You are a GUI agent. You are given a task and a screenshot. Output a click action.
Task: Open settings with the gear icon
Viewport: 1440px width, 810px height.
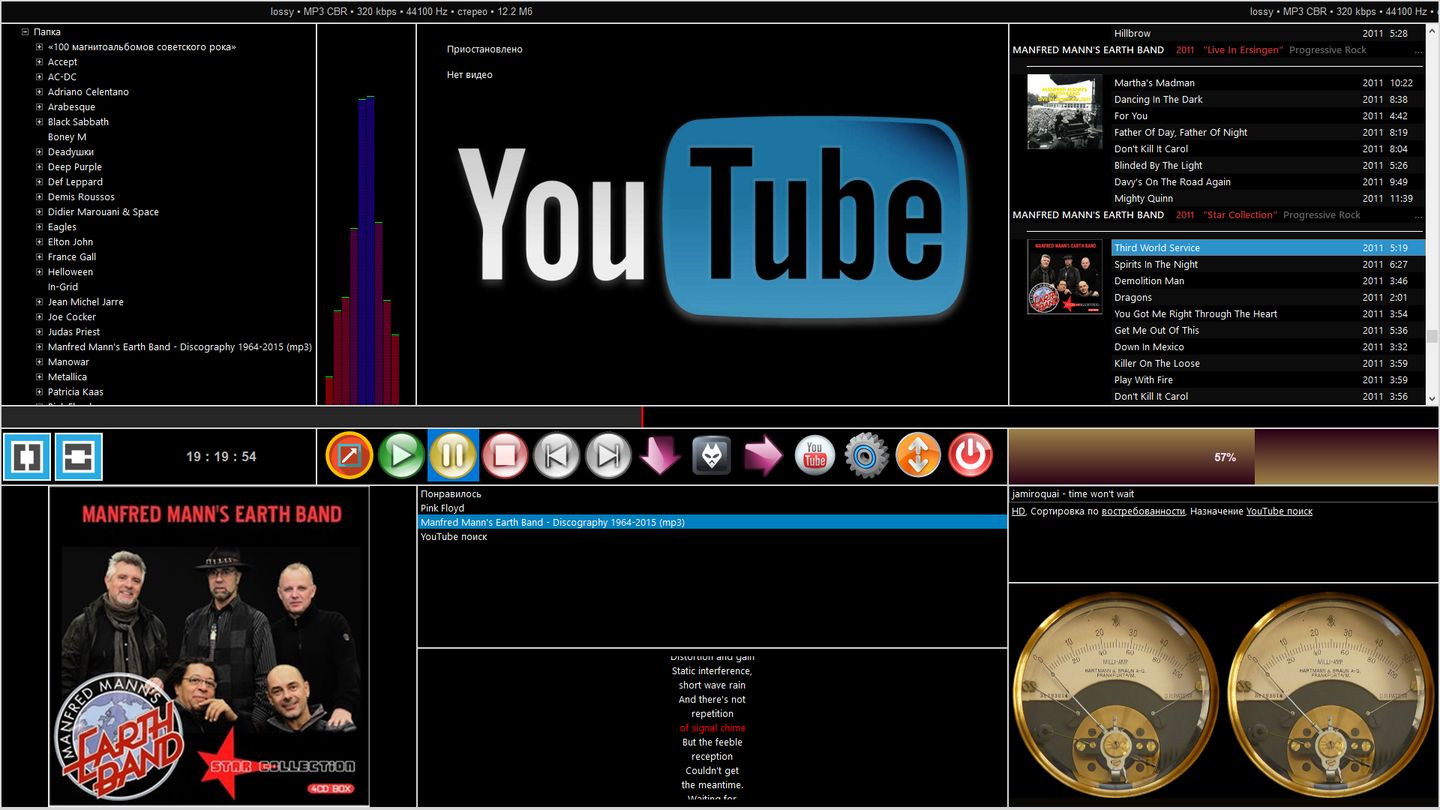click(x=866, y=456)
